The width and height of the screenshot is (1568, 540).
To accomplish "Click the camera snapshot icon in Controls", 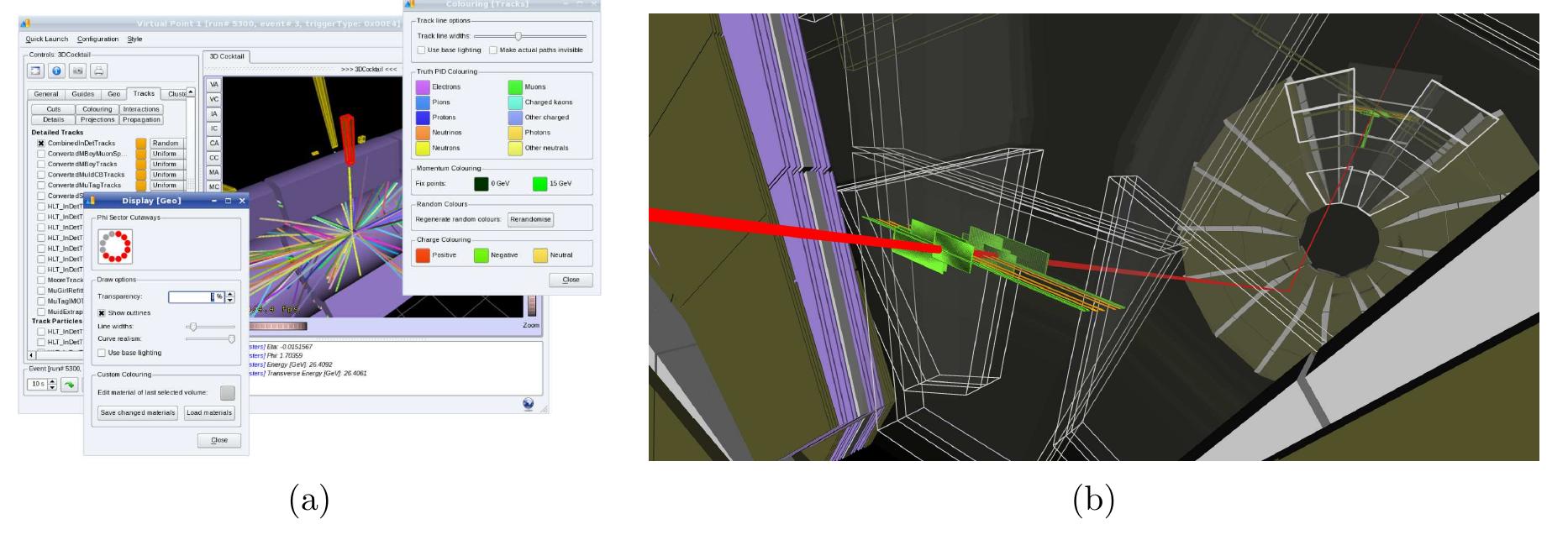I will pos(78,71).
